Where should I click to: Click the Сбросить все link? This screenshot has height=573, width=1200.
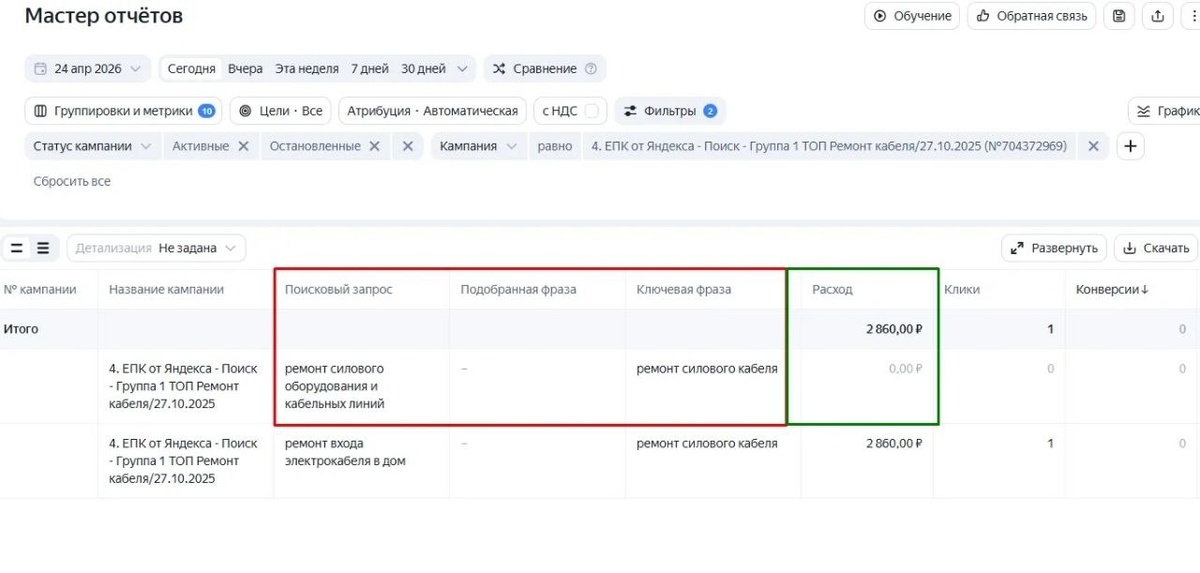[x=72, y=182]
